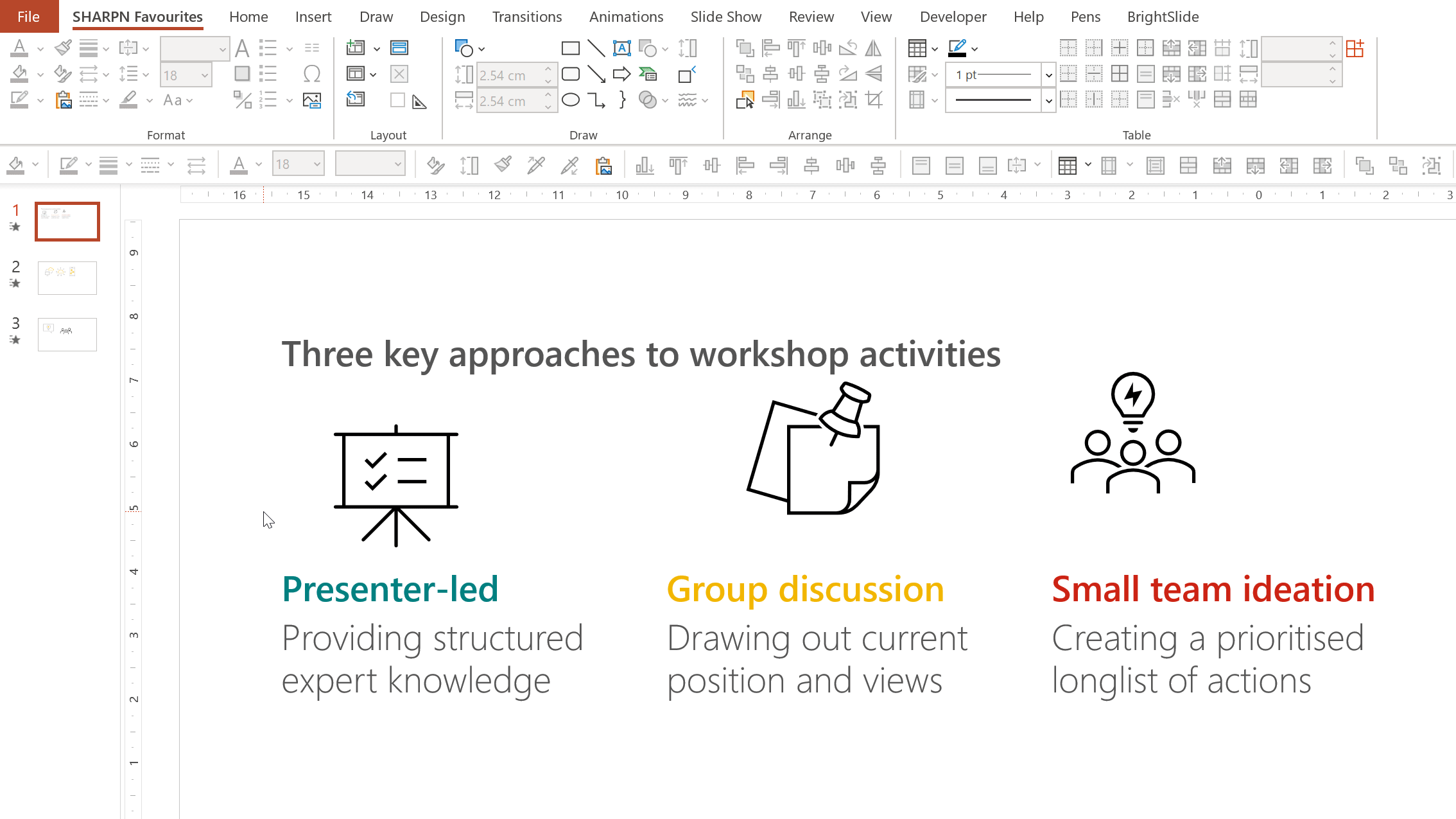Click the SHARPN Favourites ribbon tab
1456x819 pixels.
click(137, 17)
